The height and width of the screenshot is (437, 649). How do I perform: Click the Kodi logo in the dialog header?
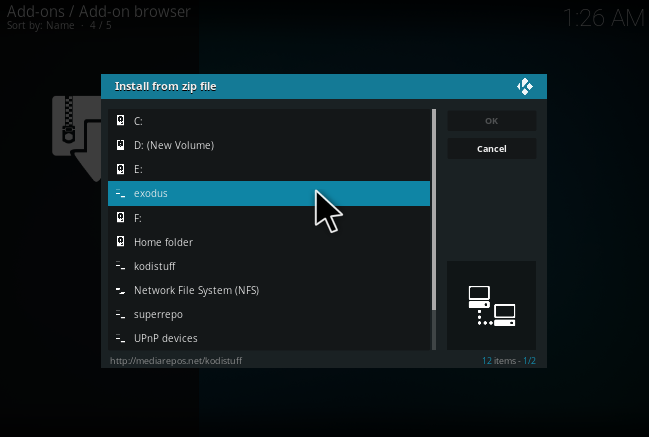[x=525, y=86]
